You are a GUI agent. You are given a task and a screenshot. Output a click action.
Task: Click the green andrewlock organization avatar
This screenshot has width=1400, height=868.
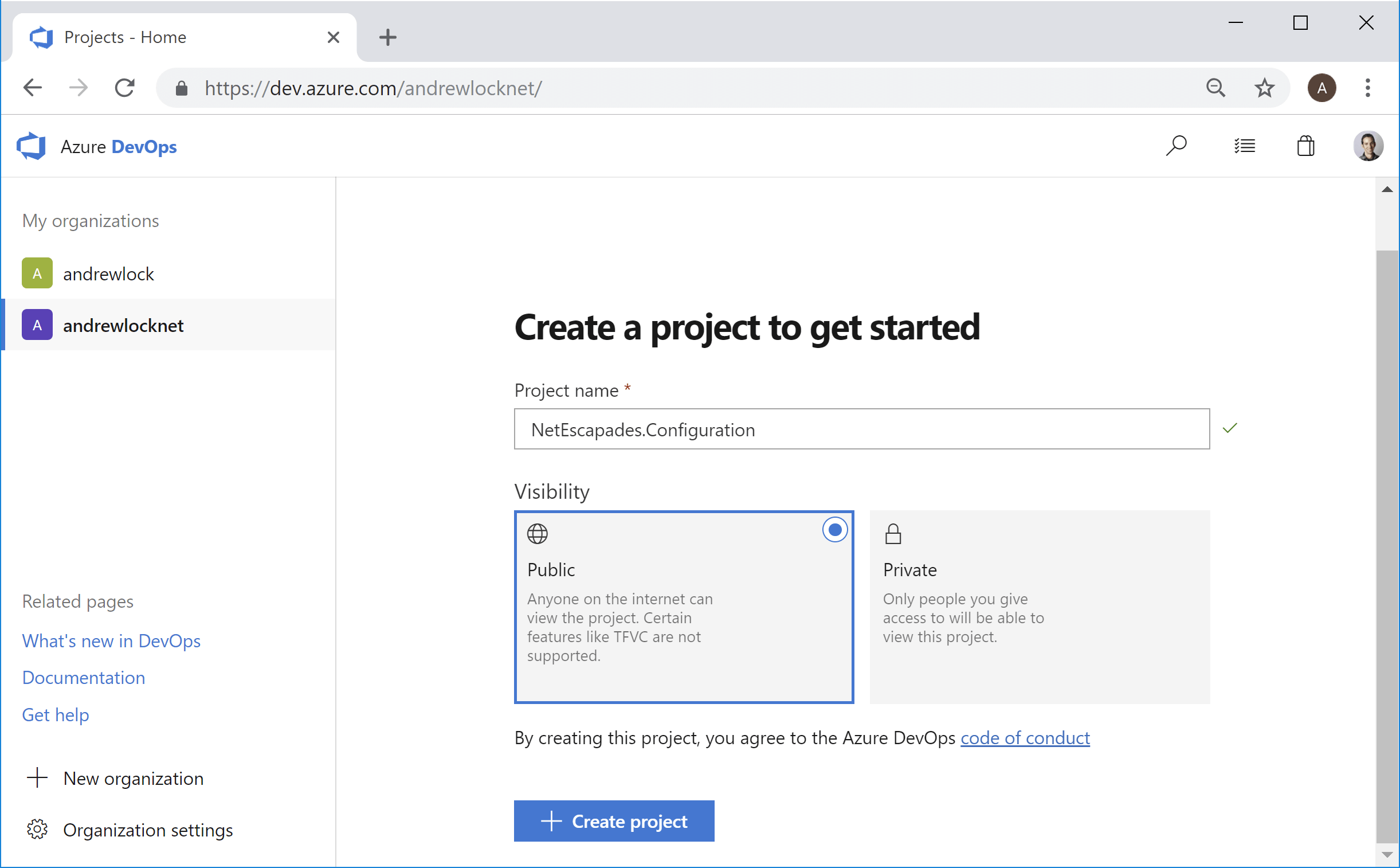point(37,273)
